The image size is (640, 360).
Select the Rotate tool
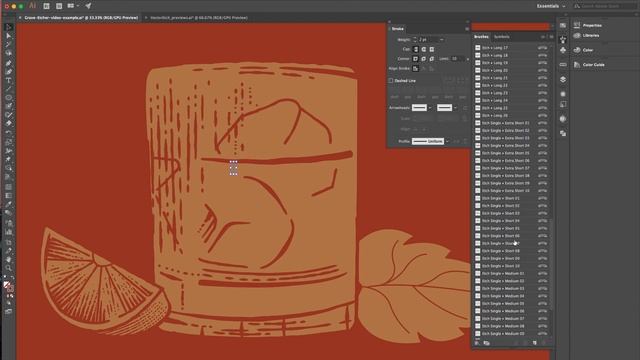[x=9, y=133]
